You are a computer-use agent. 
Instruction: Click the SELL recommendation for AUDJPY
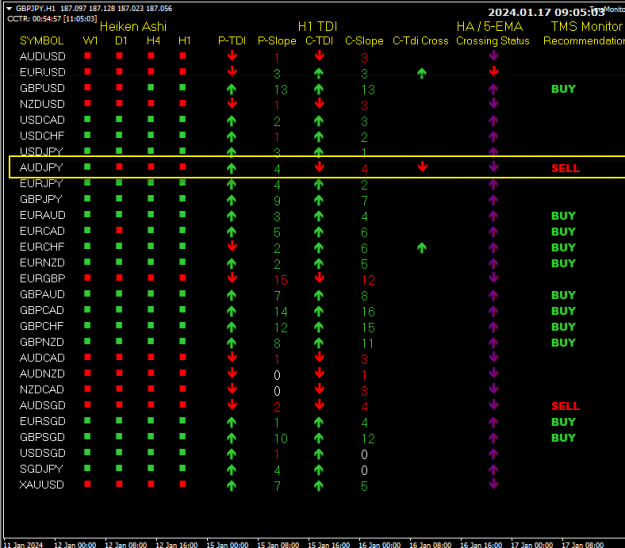[x=565, y=168]
